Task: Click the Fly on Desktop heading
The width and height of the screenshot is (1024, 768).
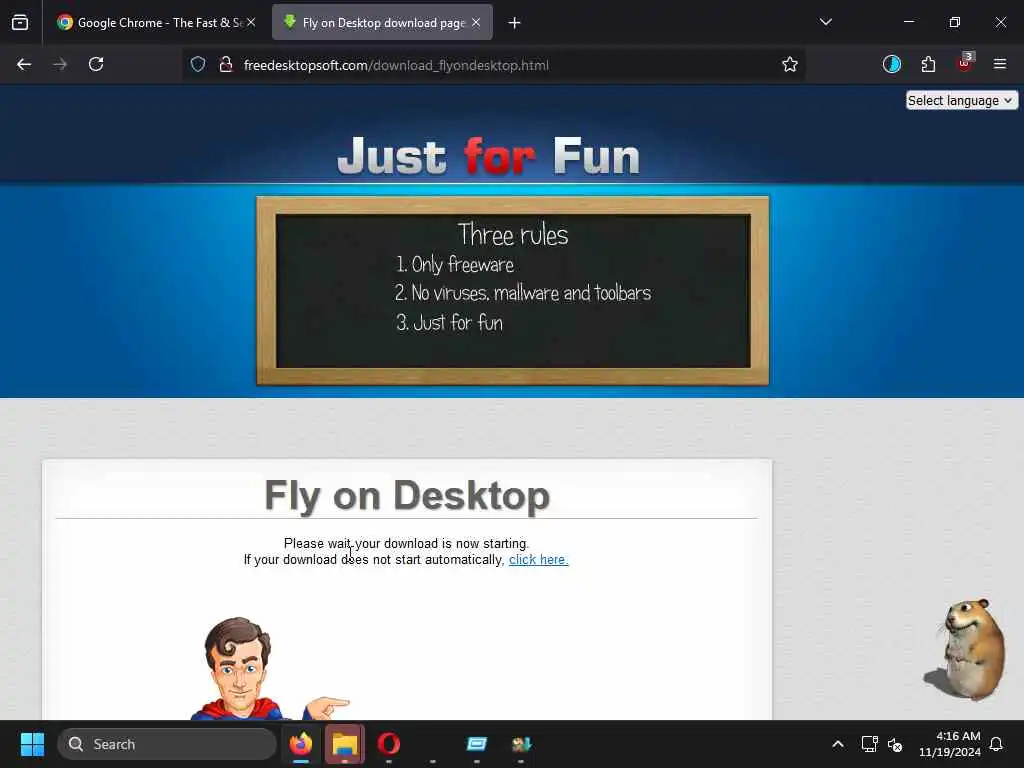Action: click(407, 496)
